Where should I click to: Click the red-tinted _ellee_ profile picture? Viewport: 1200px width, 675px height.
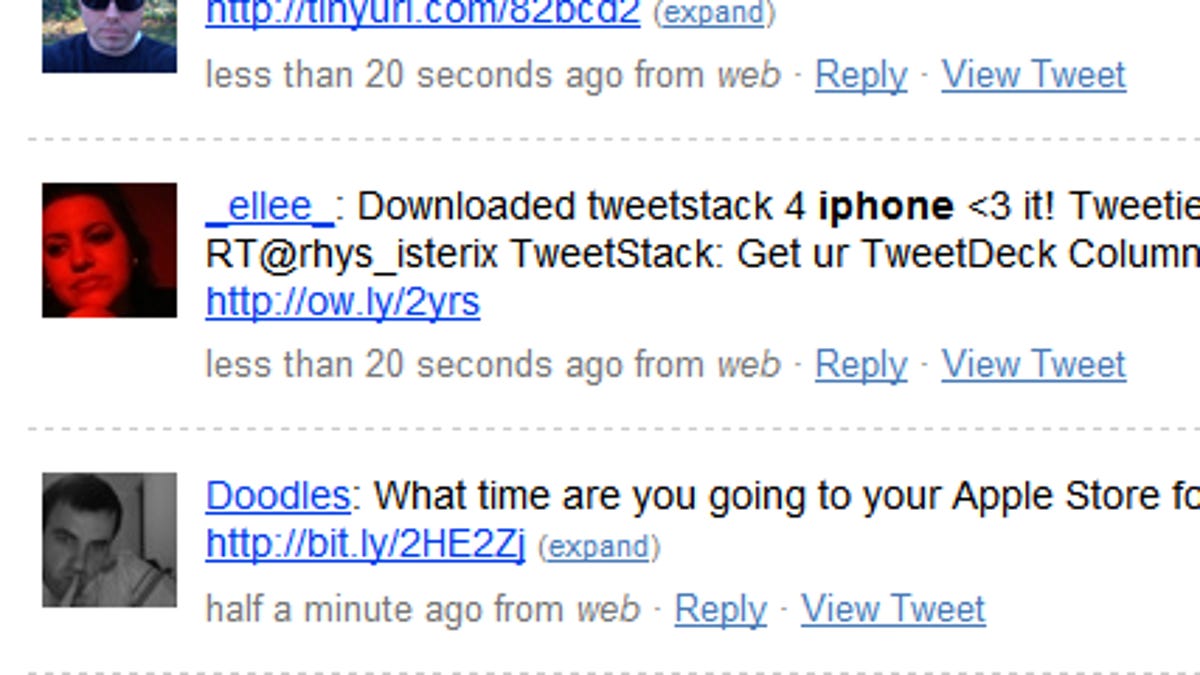pos(109,250)
